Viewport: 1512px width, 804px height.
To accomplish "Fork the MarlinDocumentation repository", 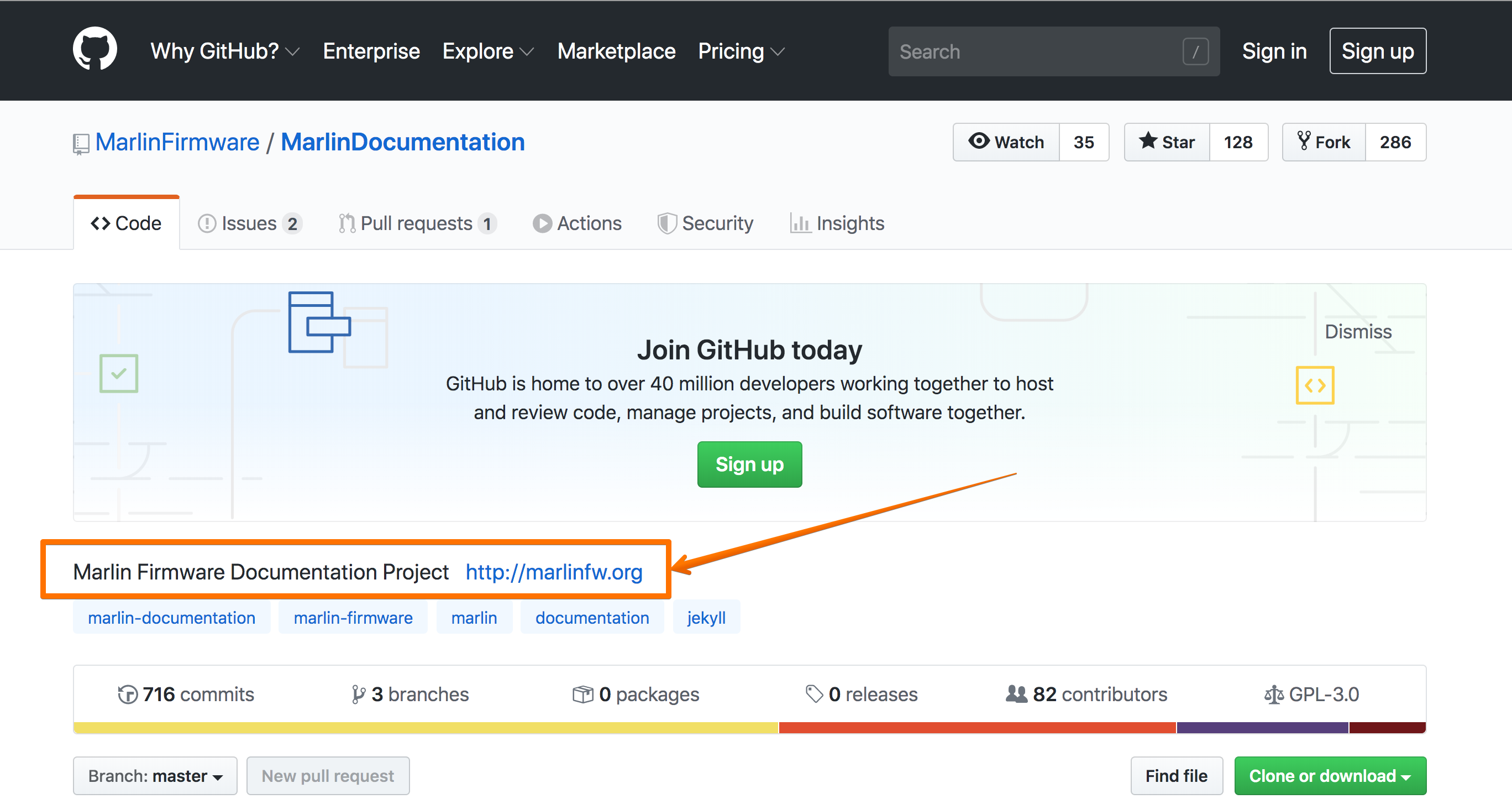I will pos(1324,142).
